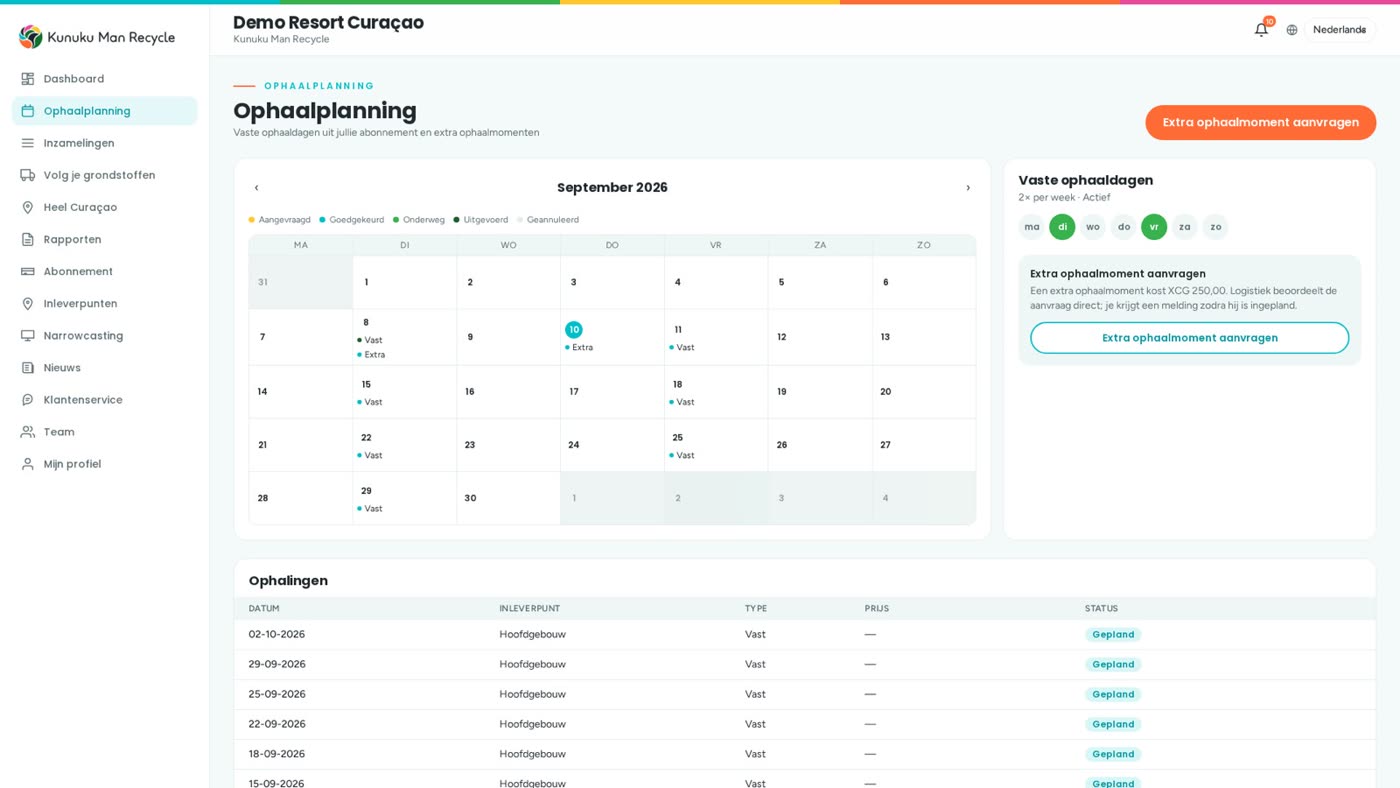Viewport: 1400px width, 788px height.
Task: Open the Rapporten menu item
Action: point(104,239)
